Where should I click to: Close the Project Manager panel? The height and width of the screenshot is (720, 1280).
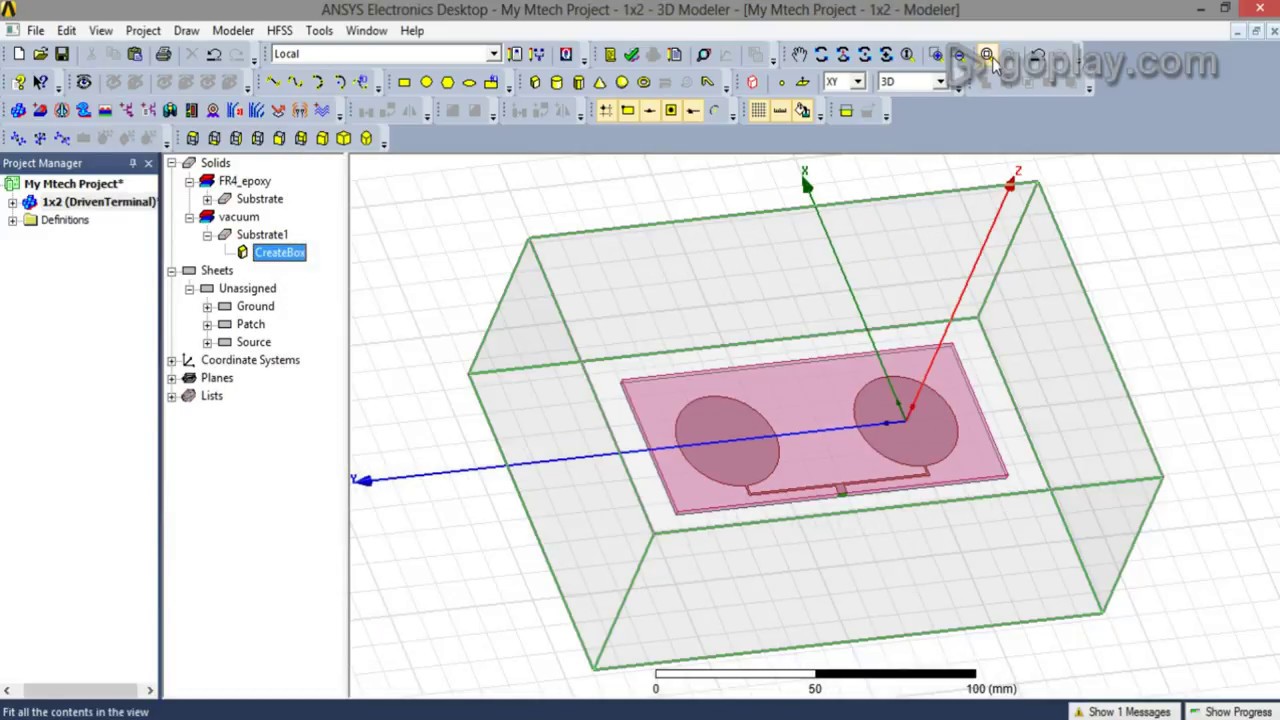[x=149, y=163]
